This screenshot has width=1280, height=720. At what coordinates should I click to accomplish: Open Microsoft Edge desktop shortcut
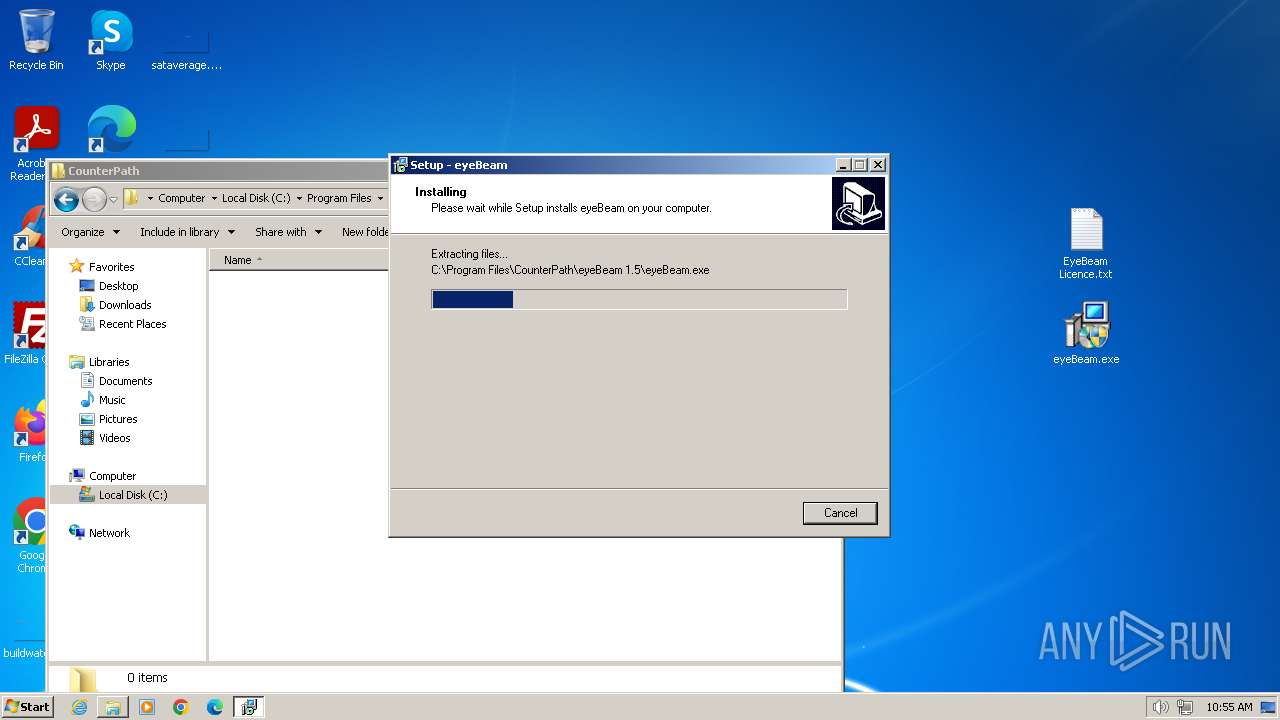[111, 130]
